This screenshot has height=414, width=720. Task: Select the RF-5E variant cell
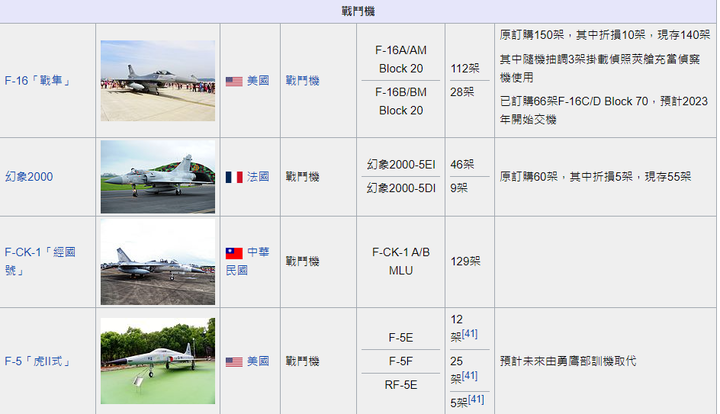click(401, 385)
